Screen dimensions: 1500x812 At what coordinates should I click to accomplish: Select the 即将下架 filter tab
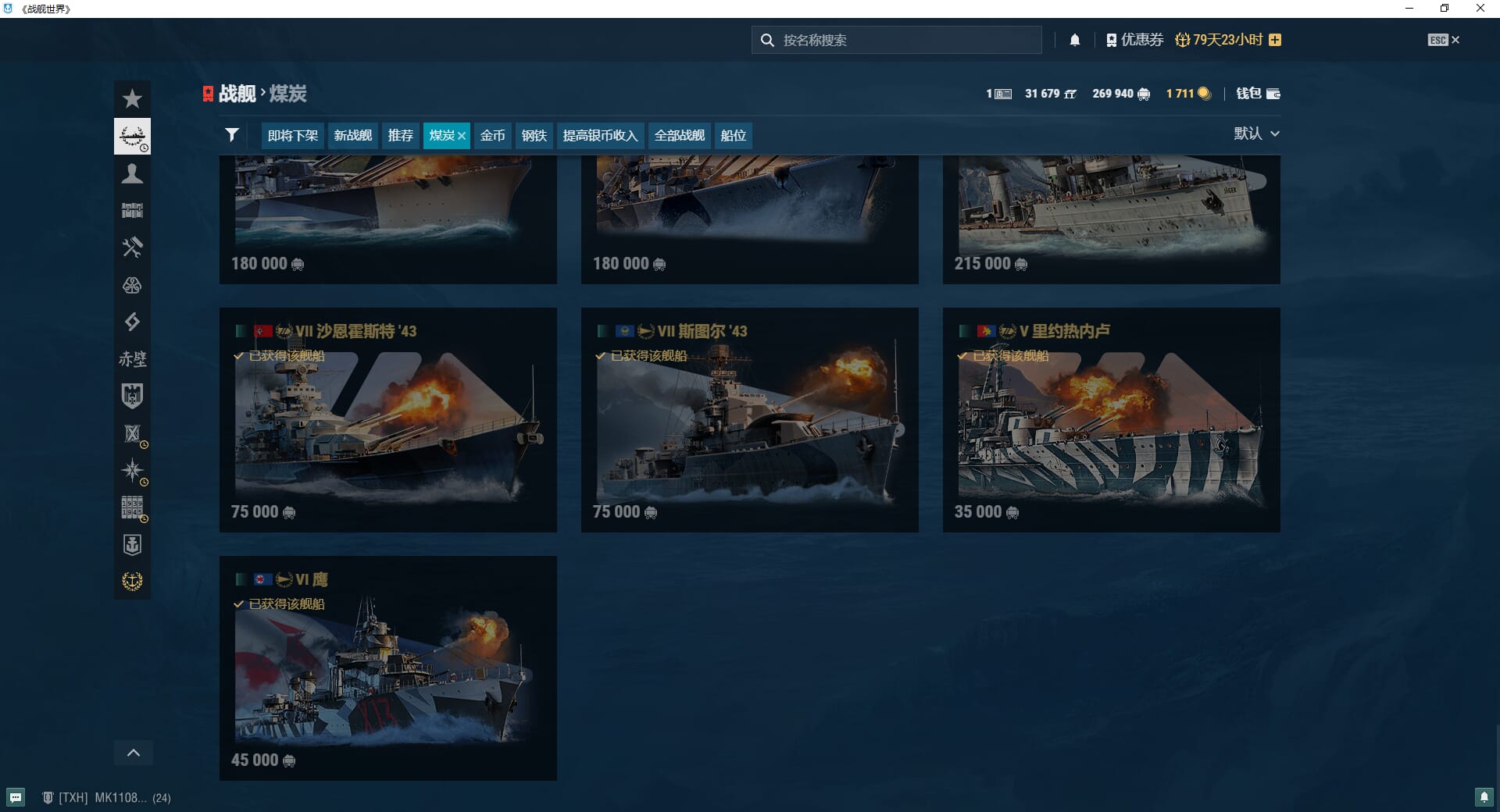click(292, 135)
